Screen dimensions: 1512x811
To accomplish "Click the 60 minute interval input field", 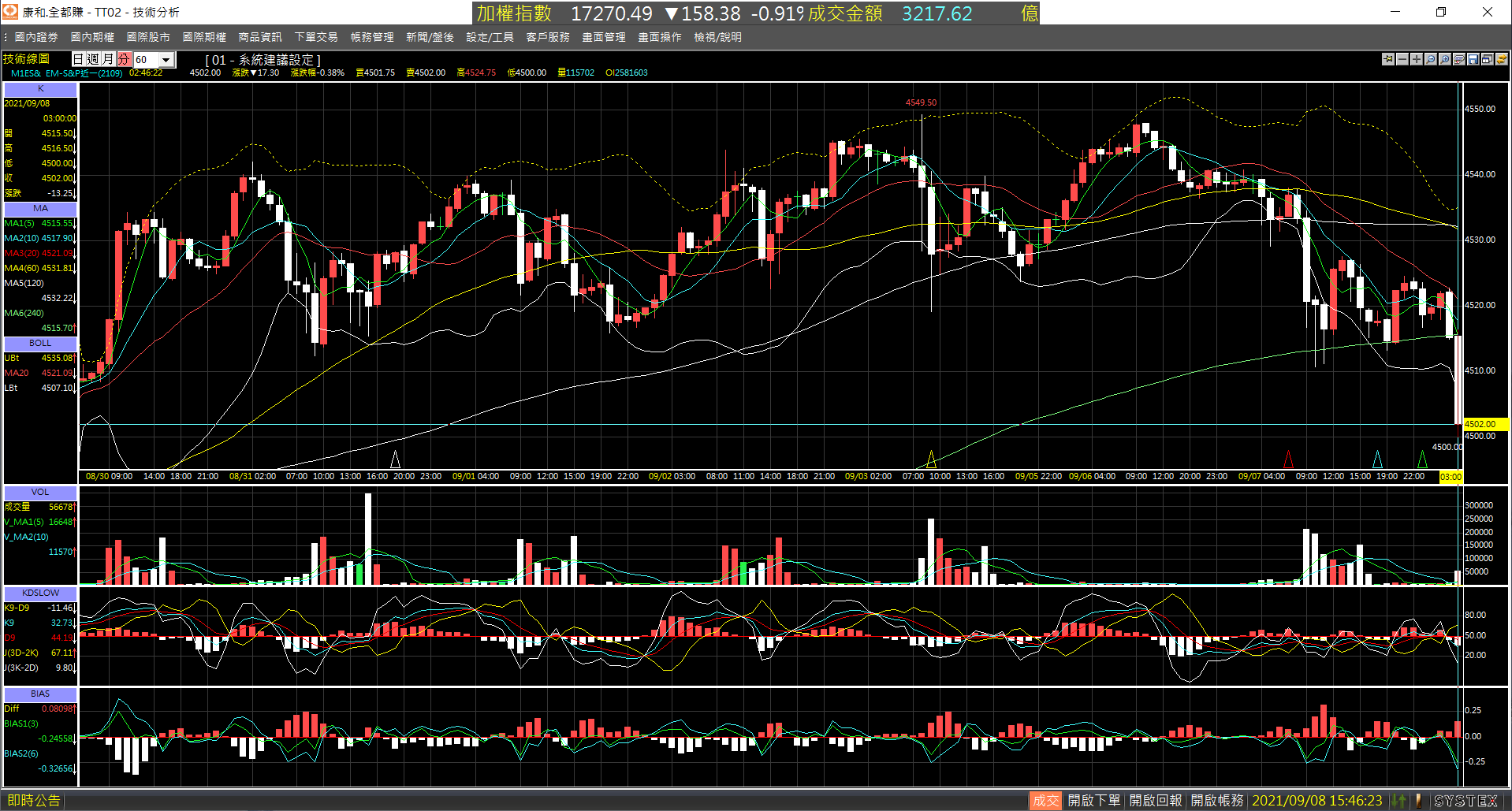I will (x=146, y=60).
